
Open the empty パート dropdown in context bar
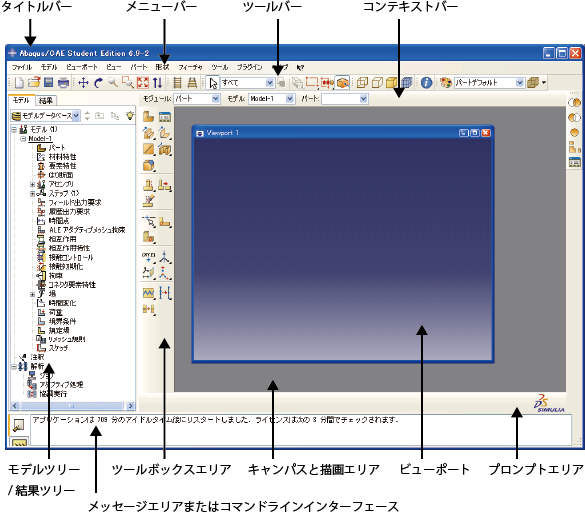(364, 98)
